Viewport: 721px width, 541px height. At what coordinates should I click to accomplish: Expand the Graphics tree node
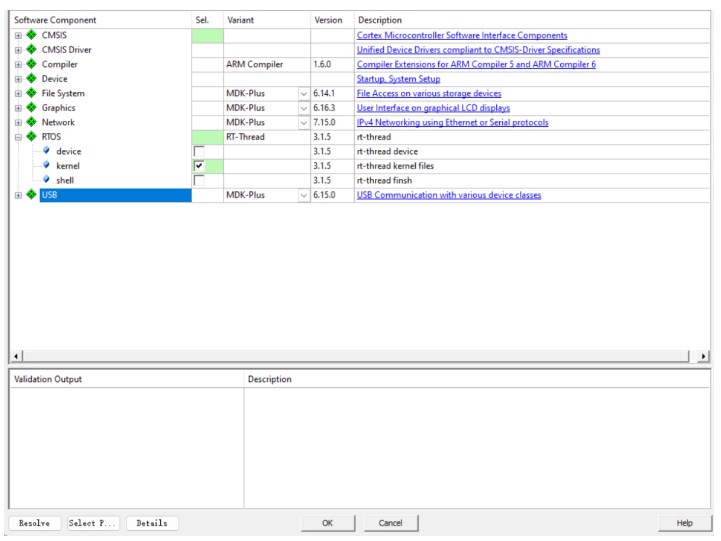tap(18, 108)
